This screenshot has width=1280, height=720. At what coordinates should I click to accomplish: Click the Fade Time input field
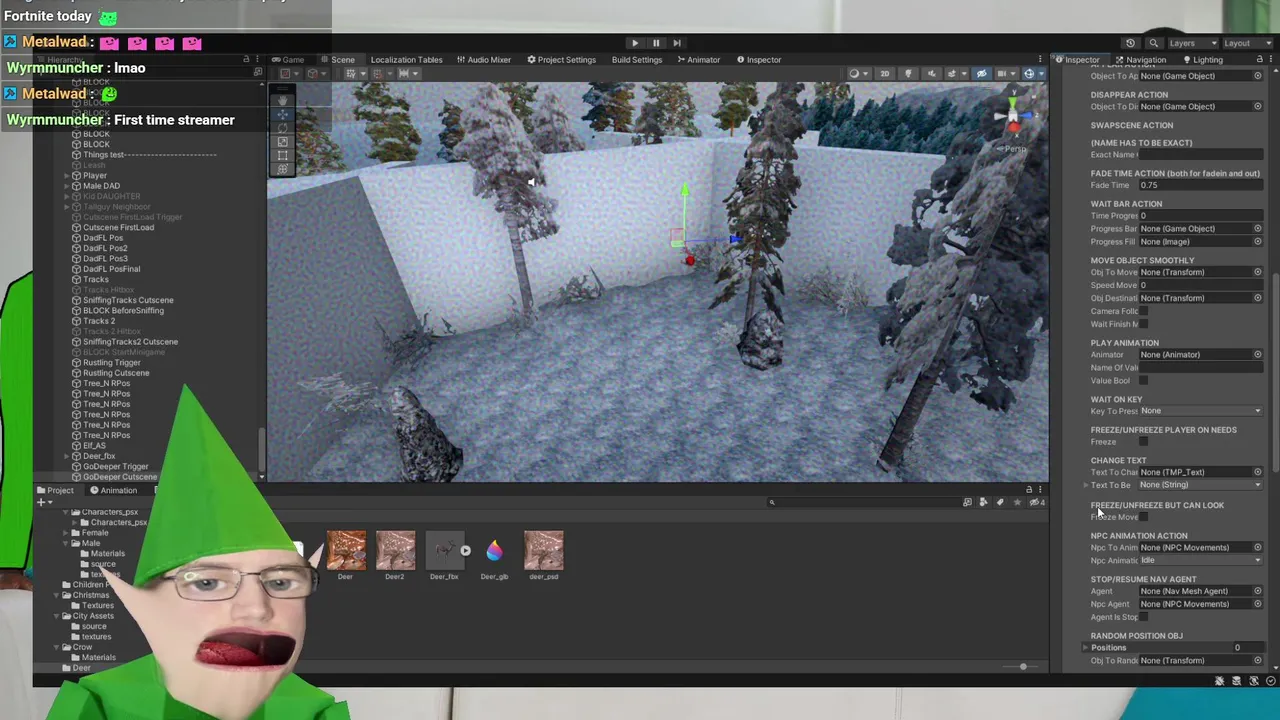(1201, 185)
